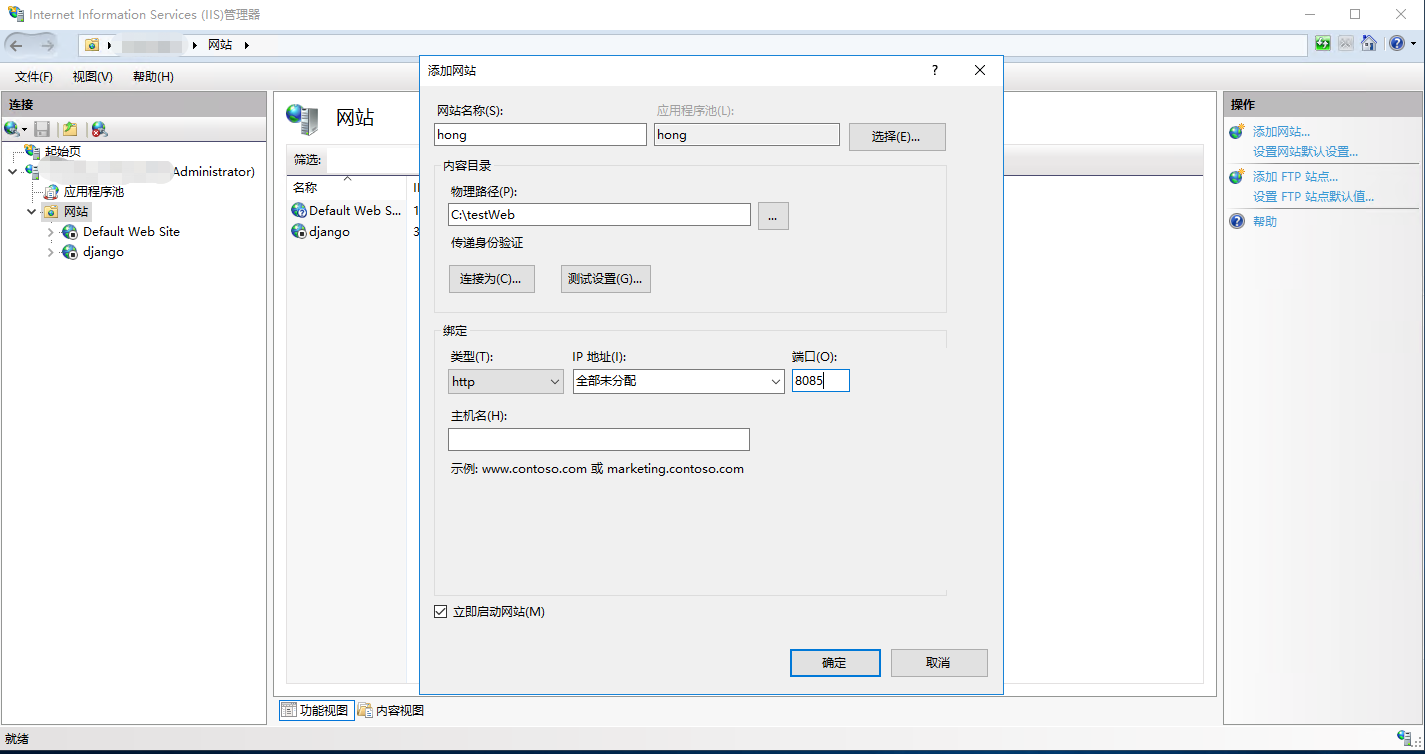Click the 内容视图 content view icon
1425x754 pixels.
(365, 710)
